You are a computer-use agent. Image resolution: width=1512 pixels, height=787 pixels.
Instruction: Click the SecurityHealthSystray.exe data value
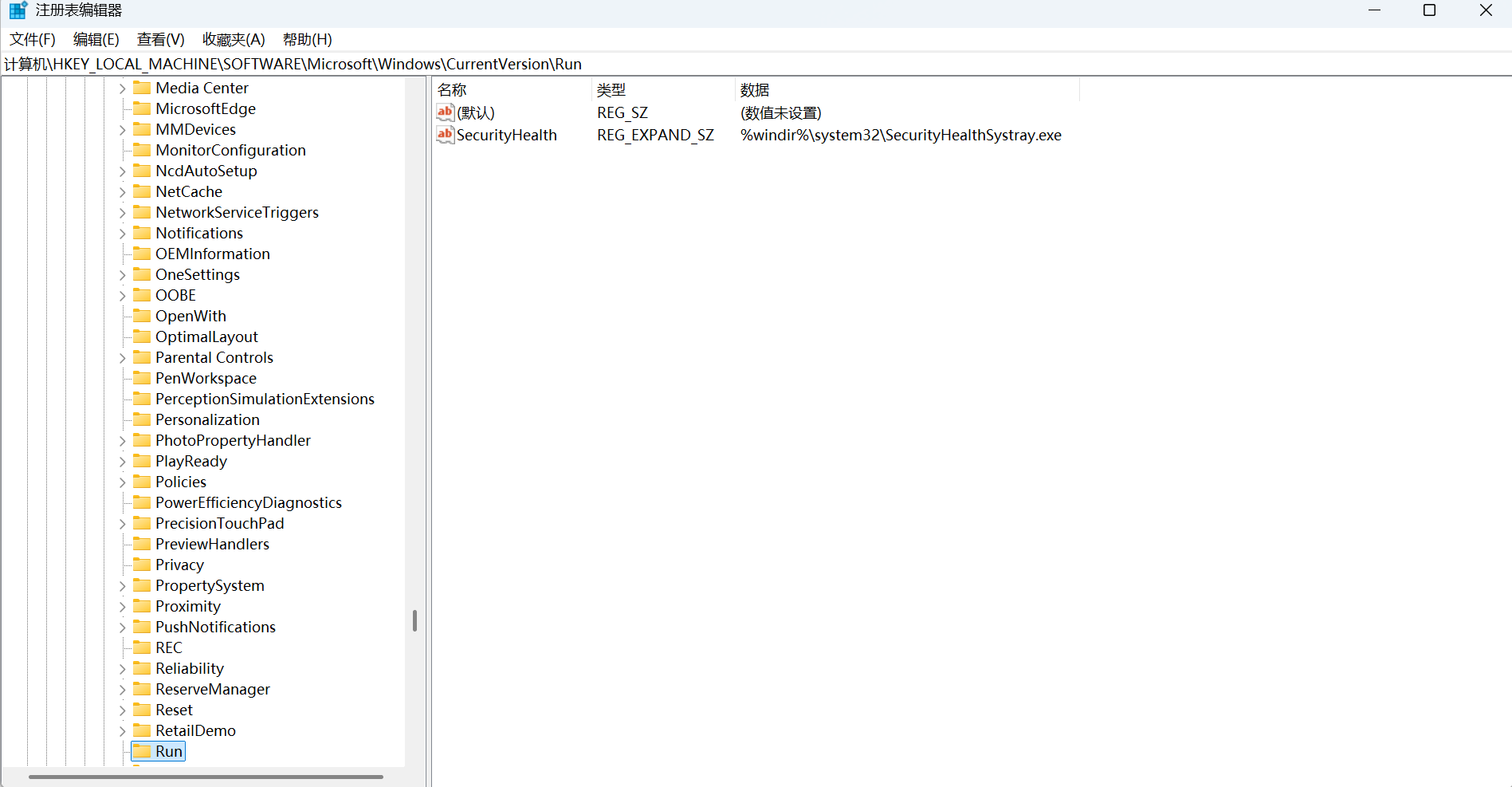tap(901, 136)
